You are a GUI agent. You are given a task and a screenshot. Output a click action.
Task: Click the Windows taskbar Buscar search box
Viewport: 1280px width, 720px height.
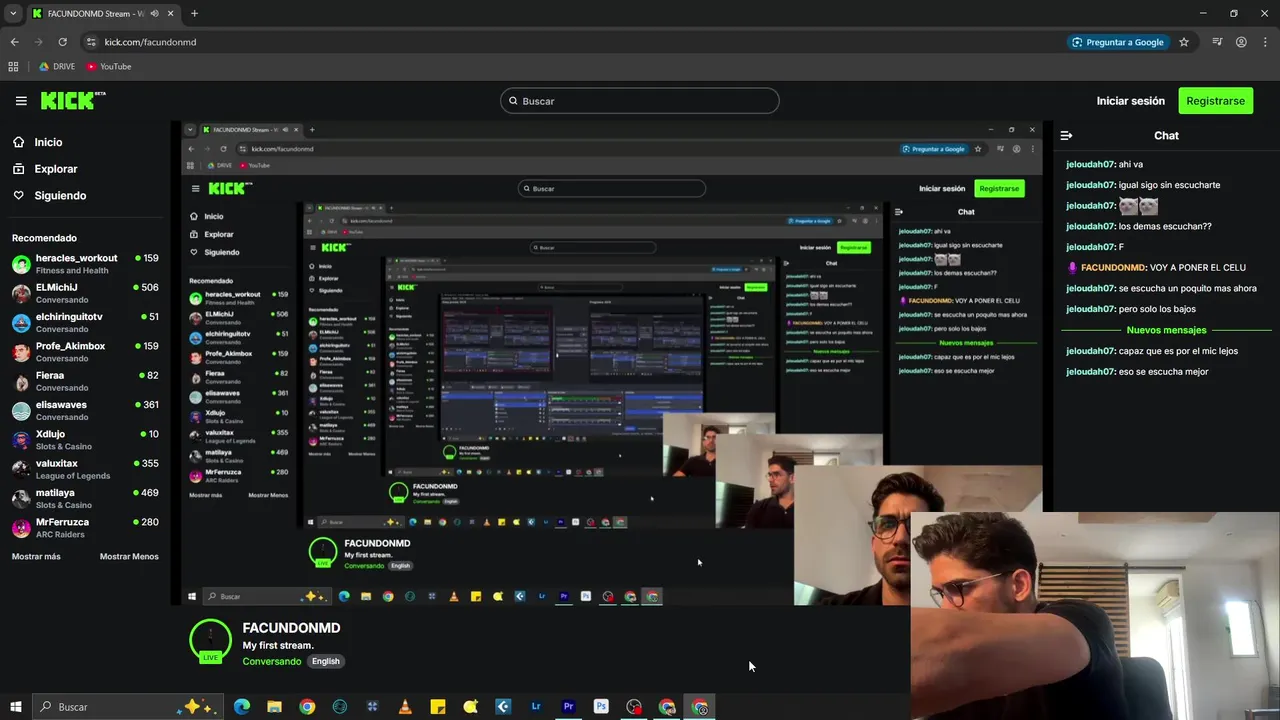click(x=126, y=707)
